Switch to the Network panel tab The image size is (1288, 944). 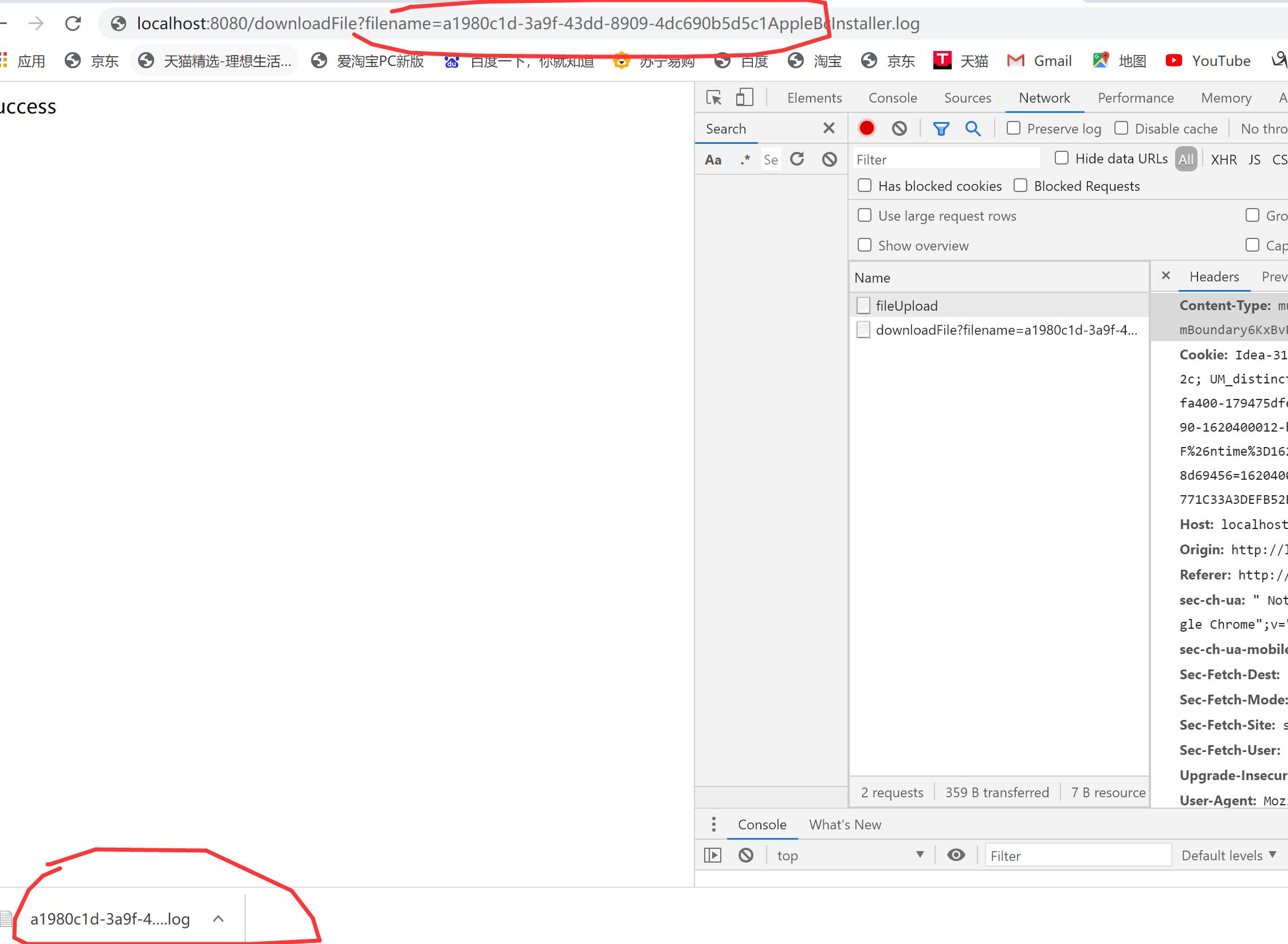[x=1043, y=97]
